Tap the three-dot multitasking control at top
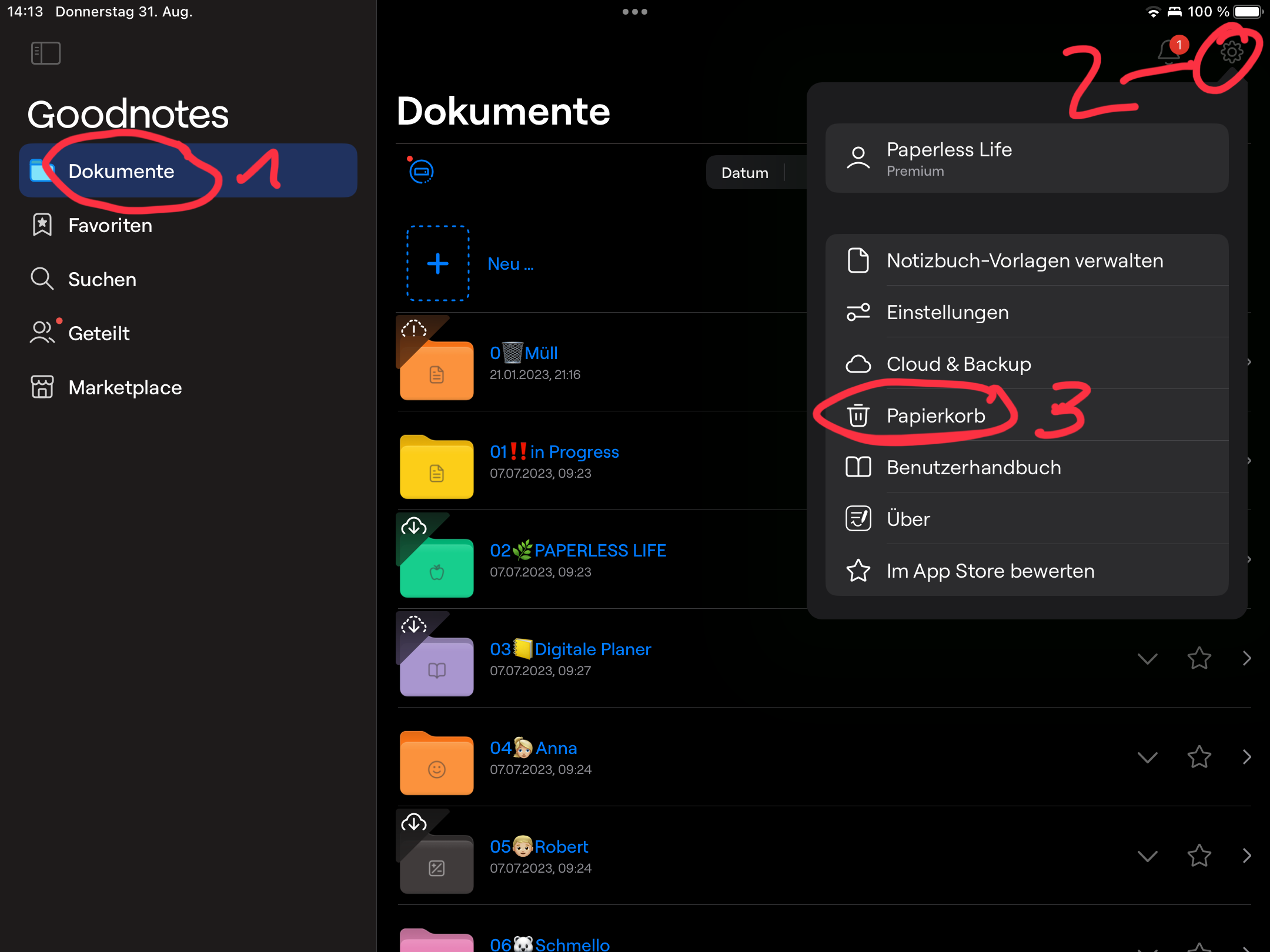The height and width of the screenshot is (952, 1270). 635,12
